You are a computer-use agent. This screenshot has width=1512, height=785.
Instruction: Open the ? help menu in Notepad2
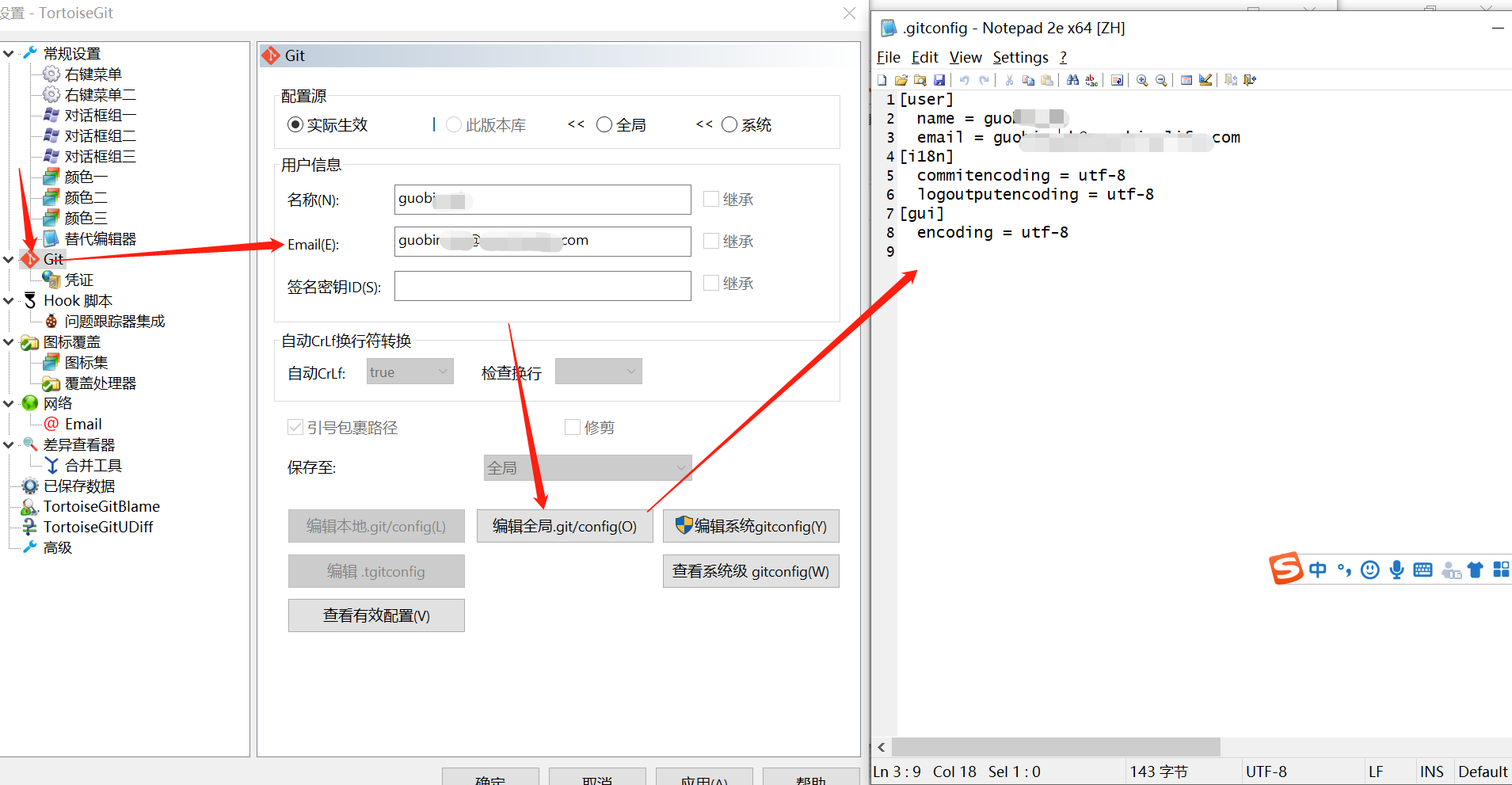tap(1063, 57)
